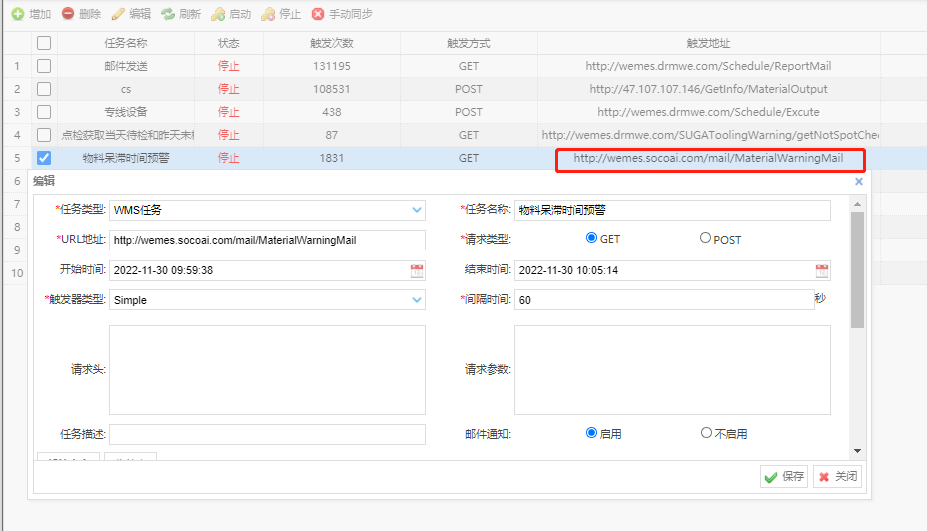The height and width of the screenshot is (531, 927).
Task: Click the Start (启动) toolbar icon
Action: click(x=218, y=14)
